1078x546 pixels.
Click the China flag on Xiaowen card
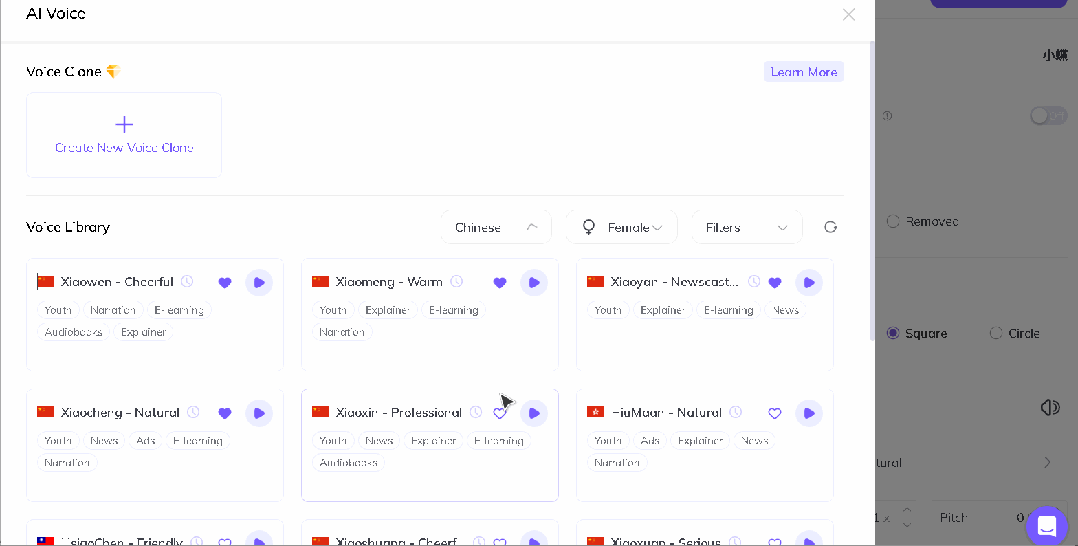tap(45, 281)
